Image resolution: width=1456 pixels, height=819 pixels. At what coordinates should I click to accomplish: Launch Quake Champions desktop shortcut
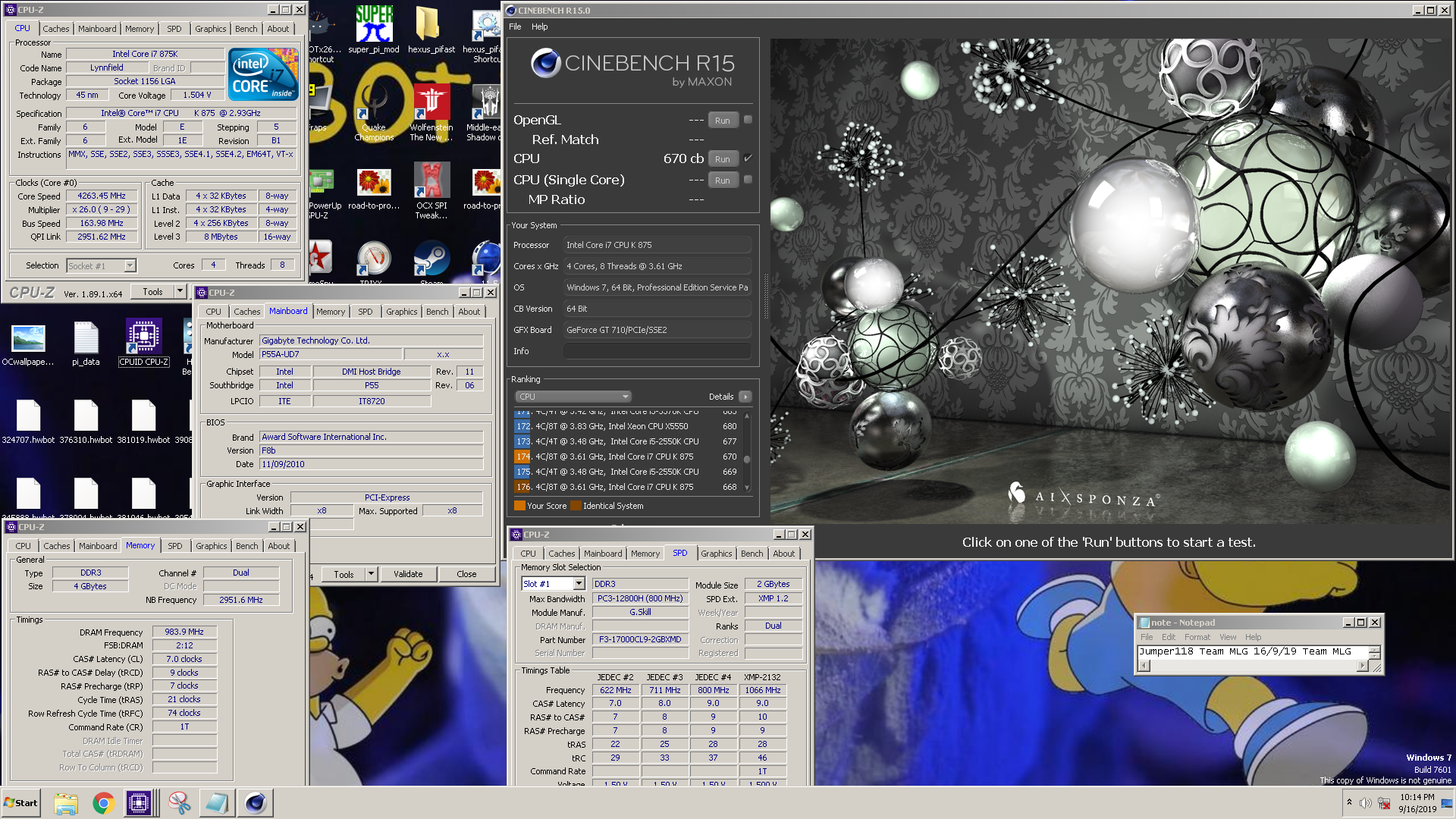click(374, 112)
